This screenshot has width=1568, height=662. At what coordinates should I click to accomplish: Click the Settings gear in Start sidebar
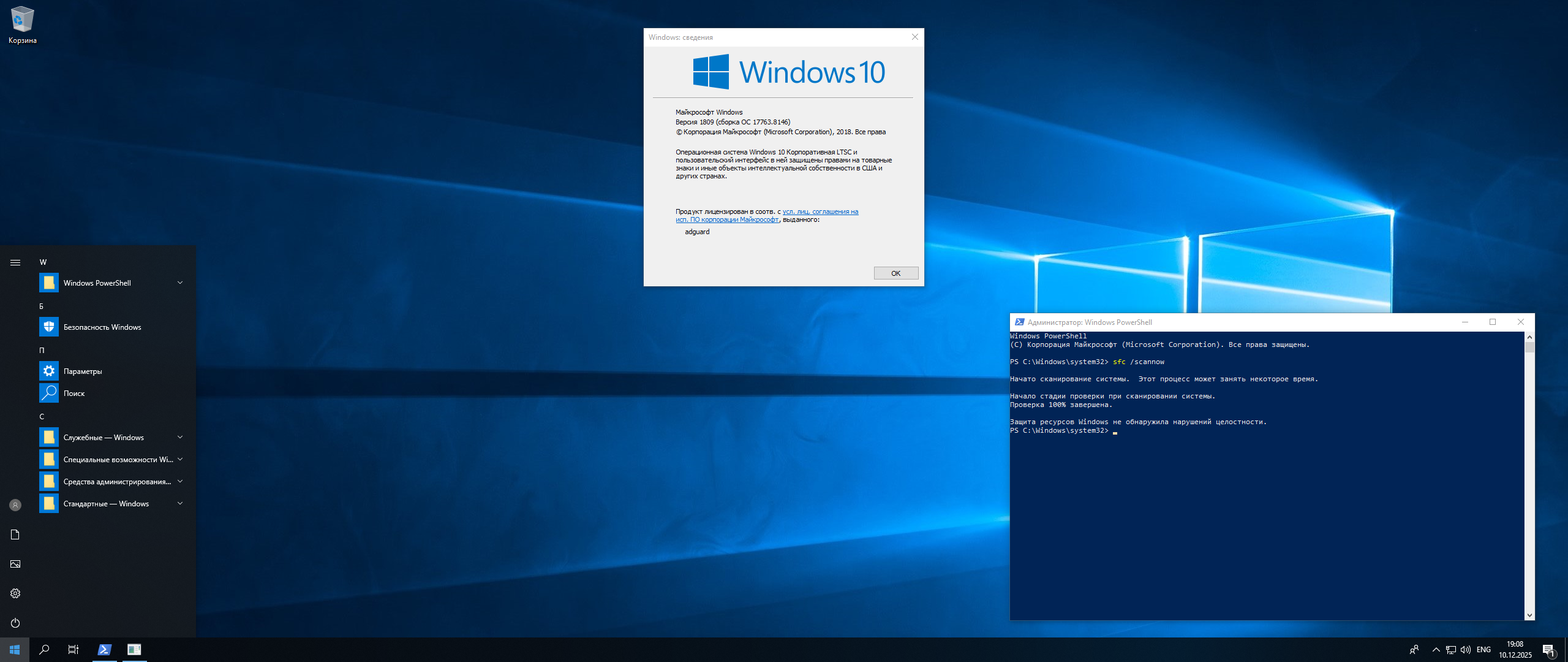pos(15,593)
